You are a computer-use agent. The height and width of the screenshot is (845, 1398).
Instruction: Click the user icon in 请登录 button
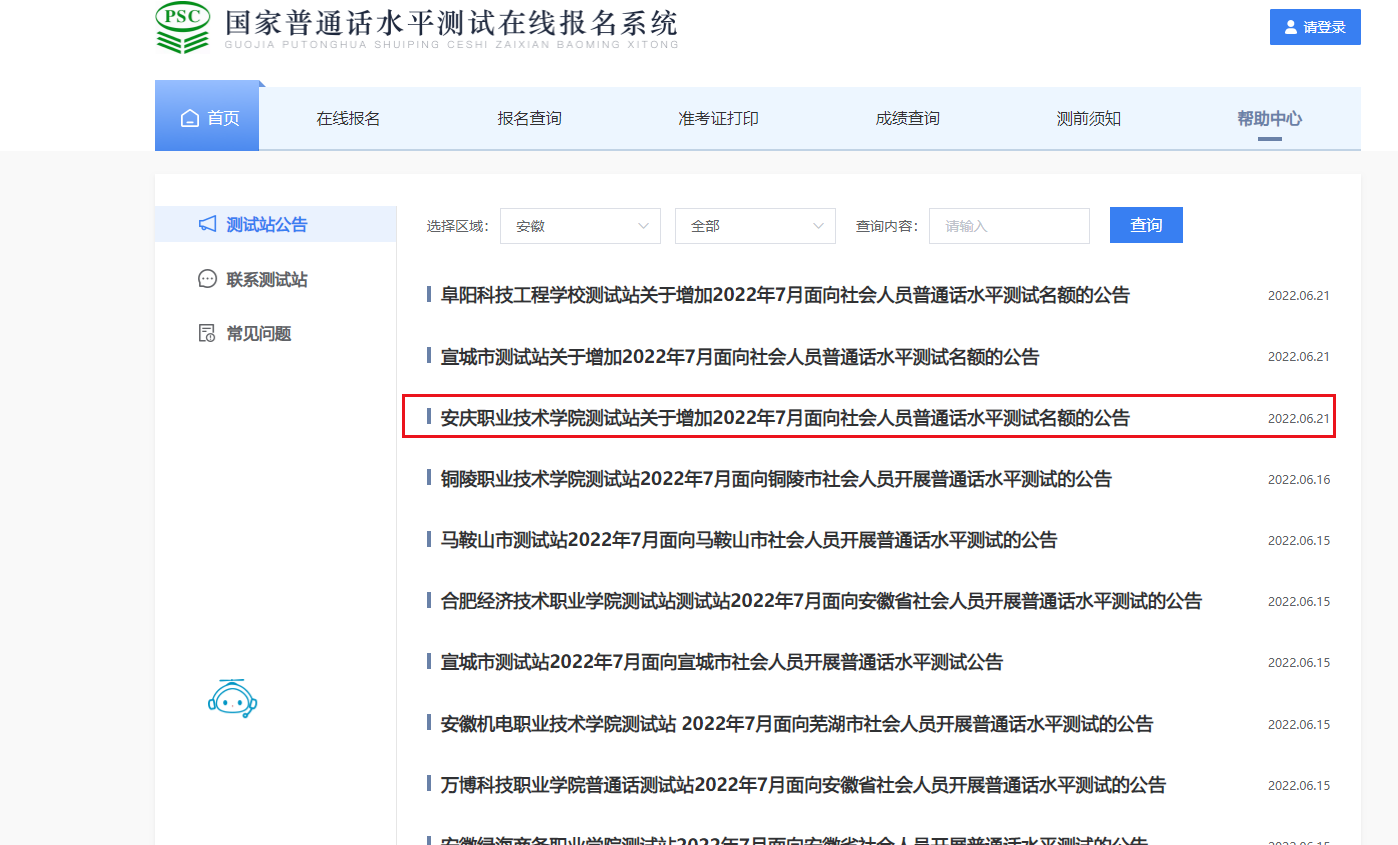pos(1291,27)
